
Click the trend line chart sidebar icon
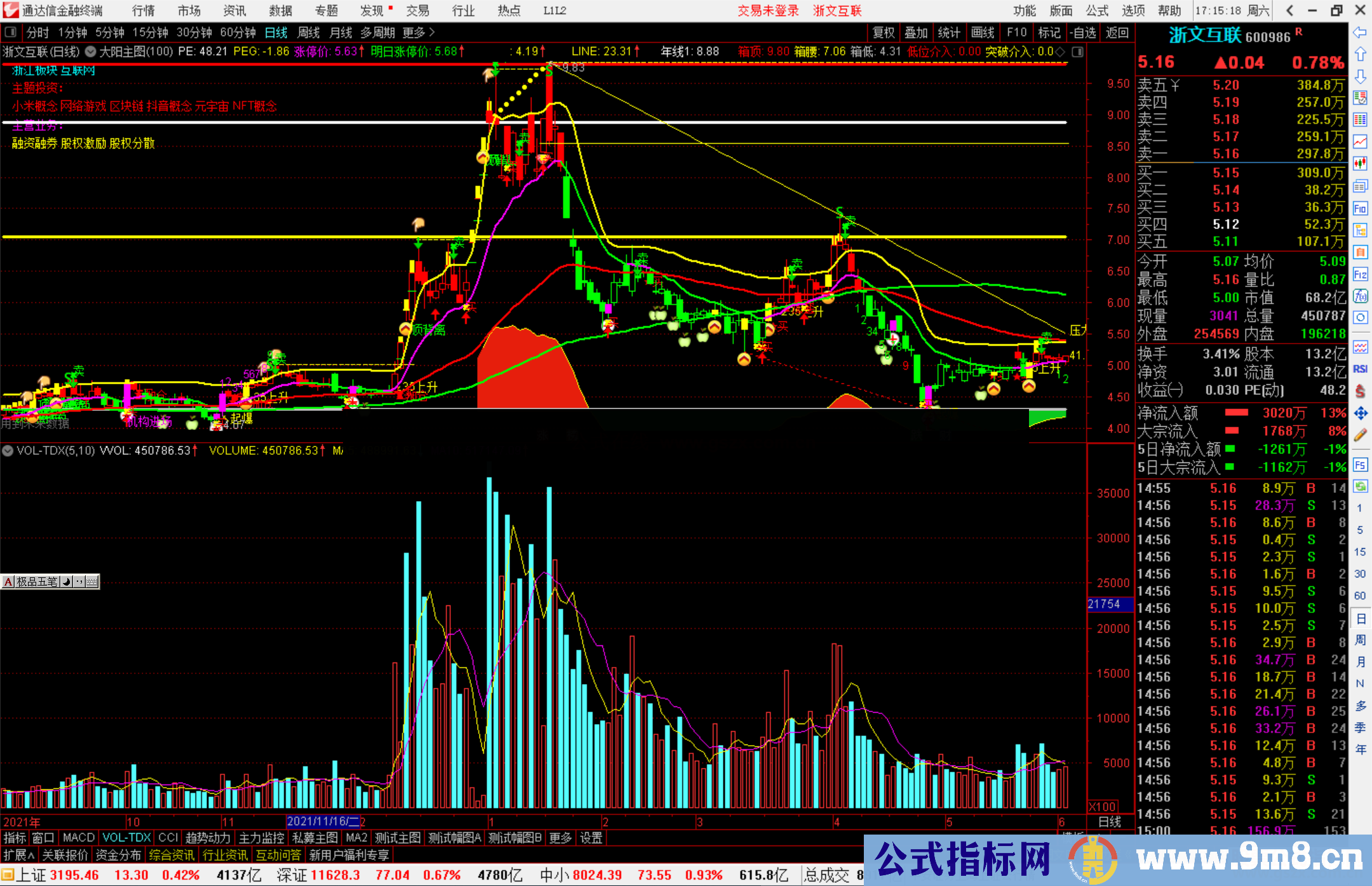(1360, 142)
